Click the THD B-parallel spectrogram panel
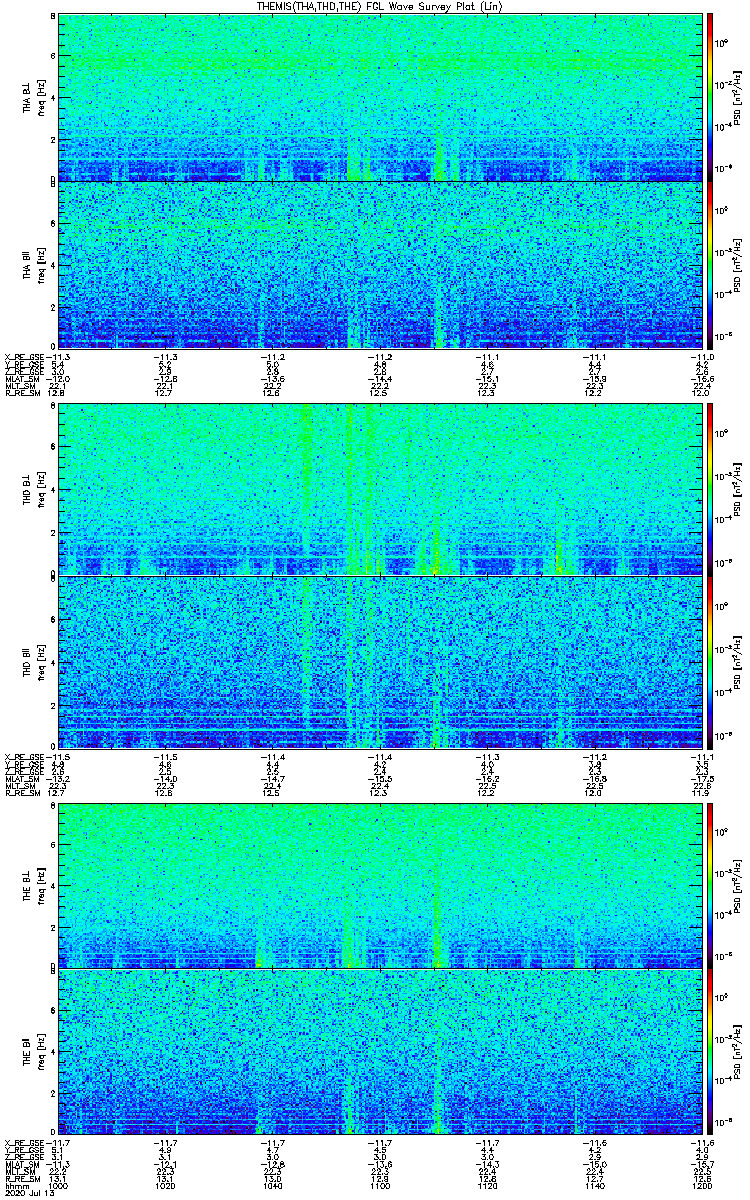This screenshot has height=1200, width=750. 380,661
